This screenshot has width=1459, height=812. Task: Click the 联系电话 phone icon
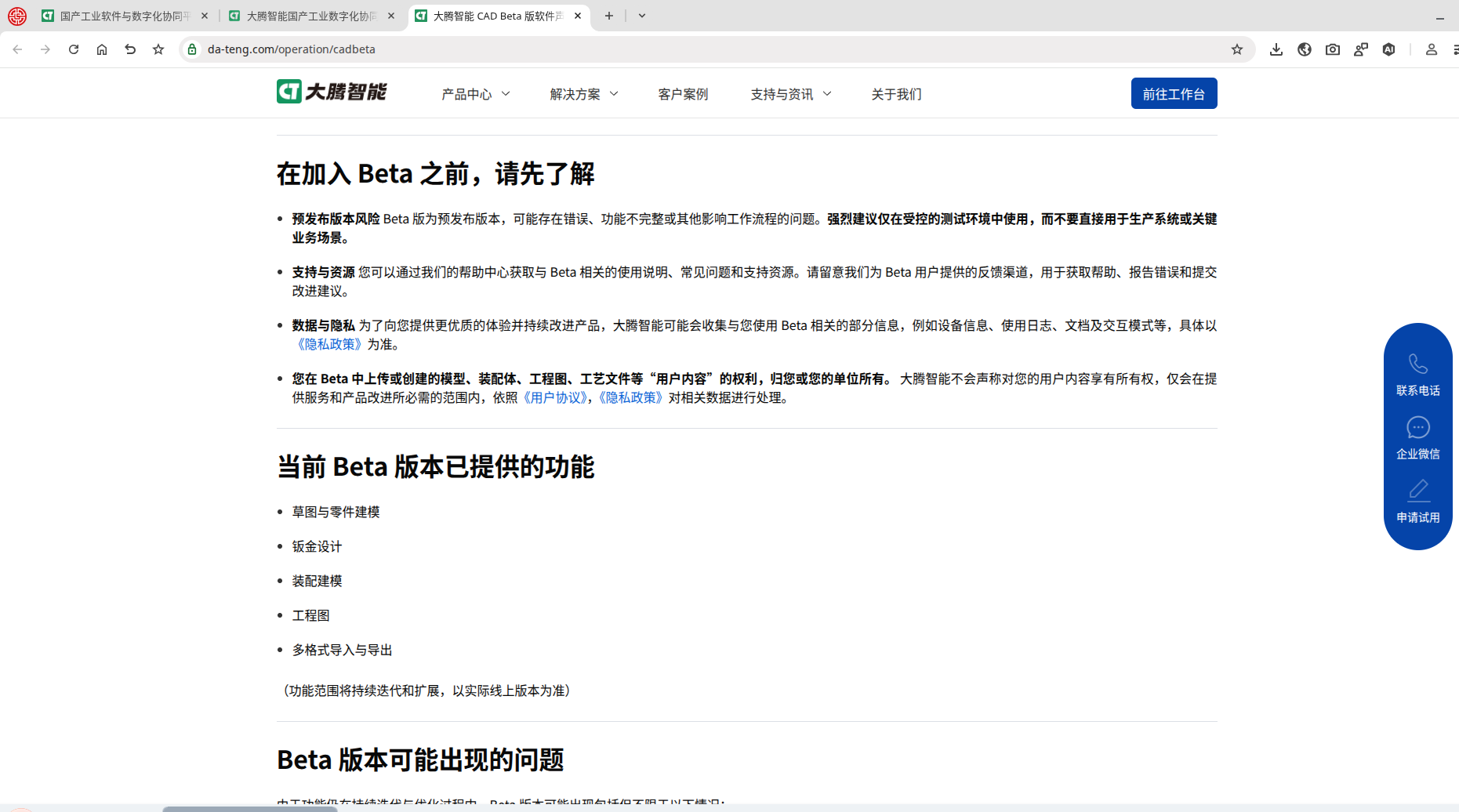click(x=1418, y=364)
